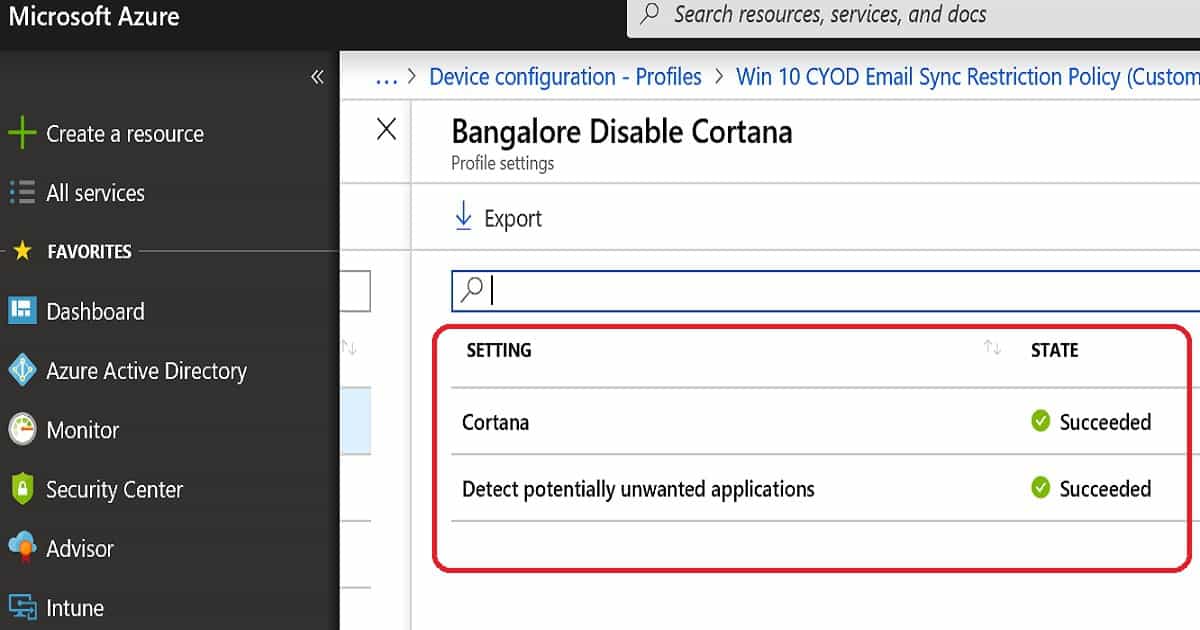Sort by SETTING column arrows
This screenshot has height=630, width=1200.
(992, 348)
